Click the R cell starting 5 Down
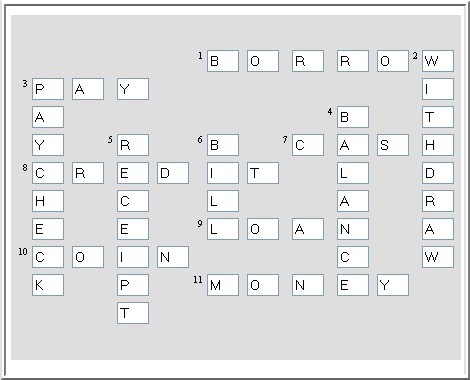 (133, 145)
